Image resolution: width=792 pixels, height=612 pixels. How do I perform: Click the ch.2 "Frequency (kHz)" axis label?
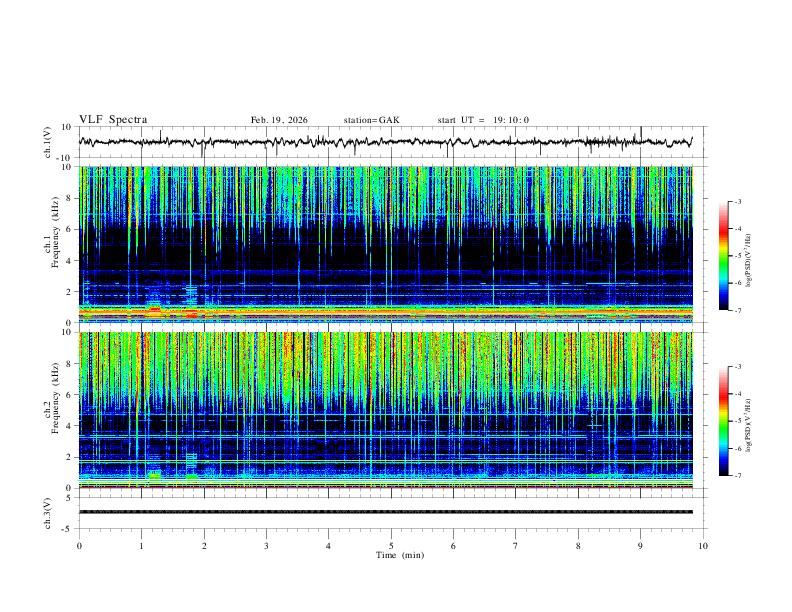[55, 398]
